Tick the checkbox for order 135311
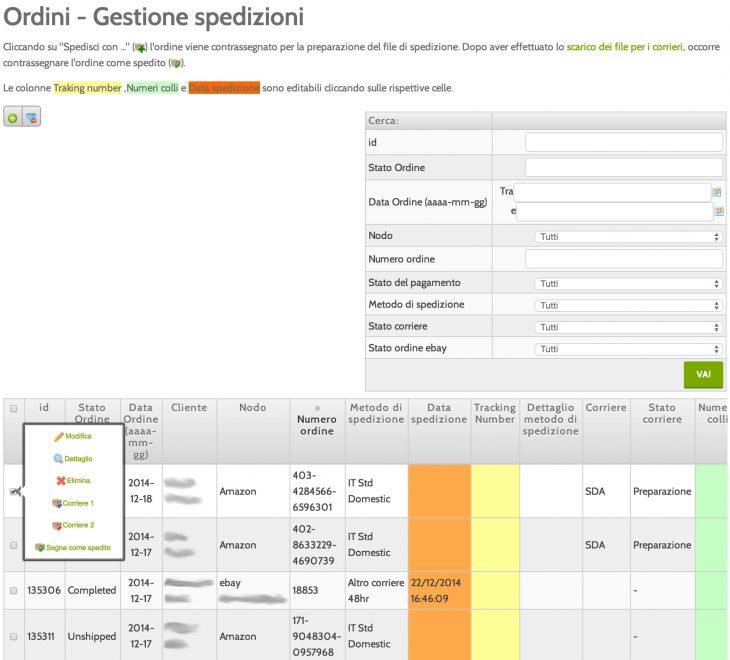Image resolution: width=730 pixels, height=660 pixels. coord(14,636)
